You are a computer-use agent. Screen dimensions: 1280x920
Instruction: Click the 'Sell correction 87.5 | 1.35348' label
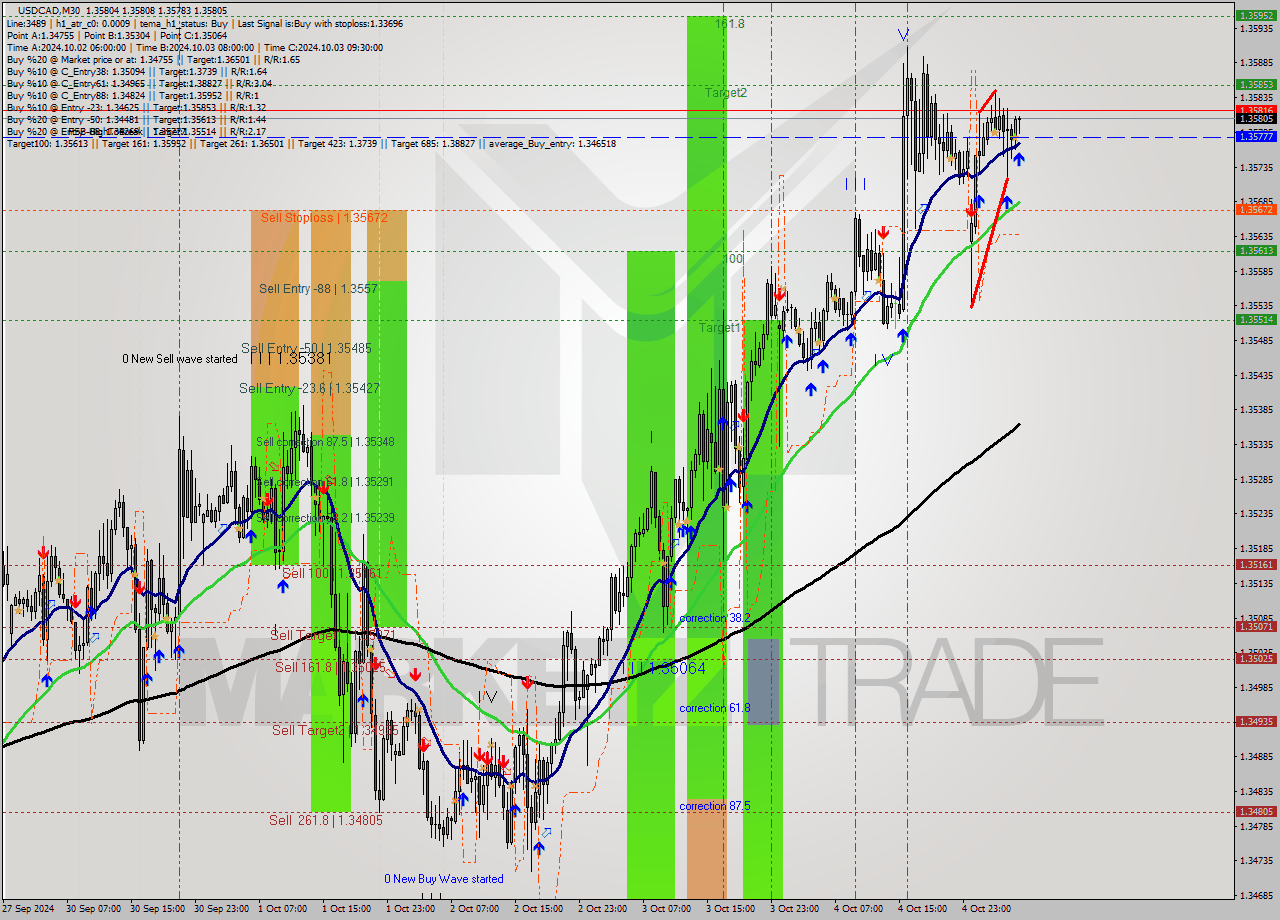click(x=325, y=442)
